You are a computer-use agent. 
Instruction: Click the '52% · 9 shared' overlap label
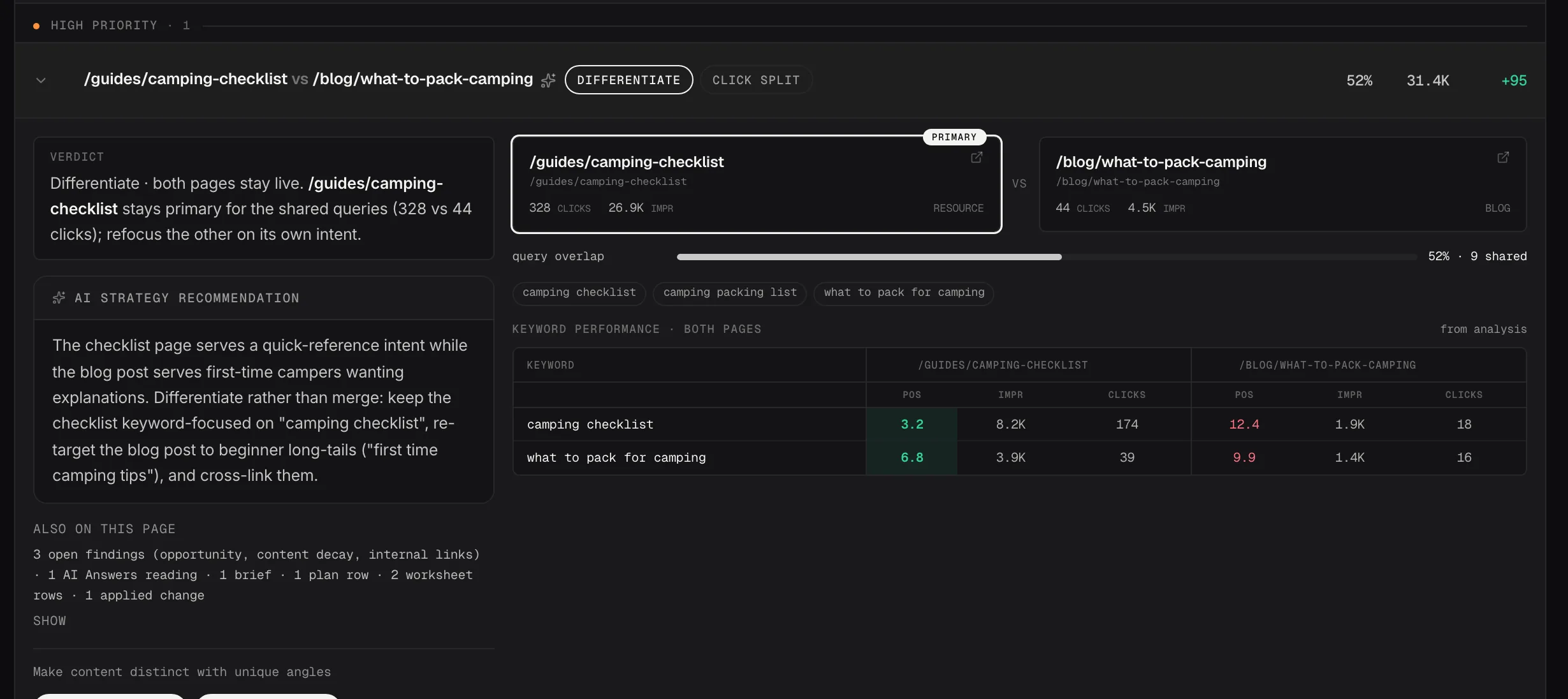click(1477, 256)
